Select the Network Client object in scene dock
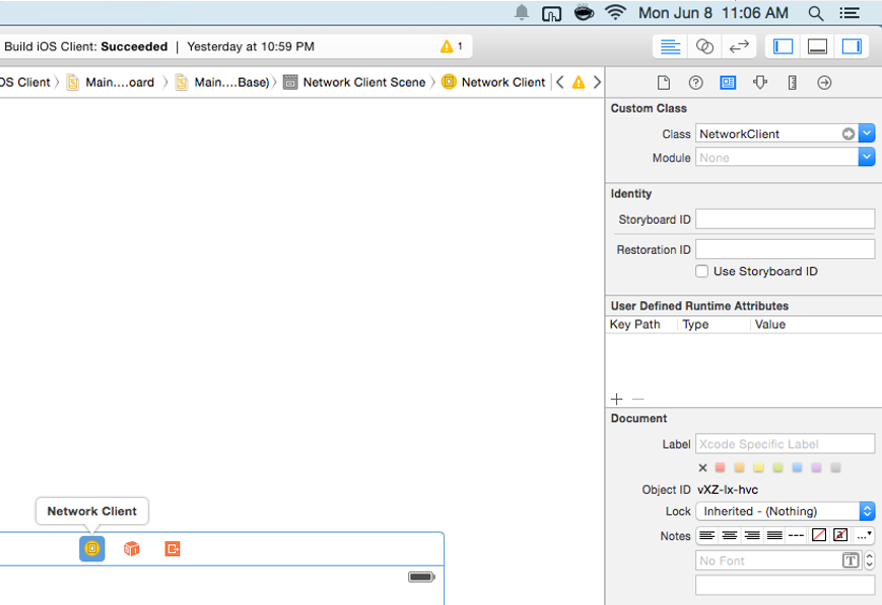The image size is (882, 605). [92, 548]
